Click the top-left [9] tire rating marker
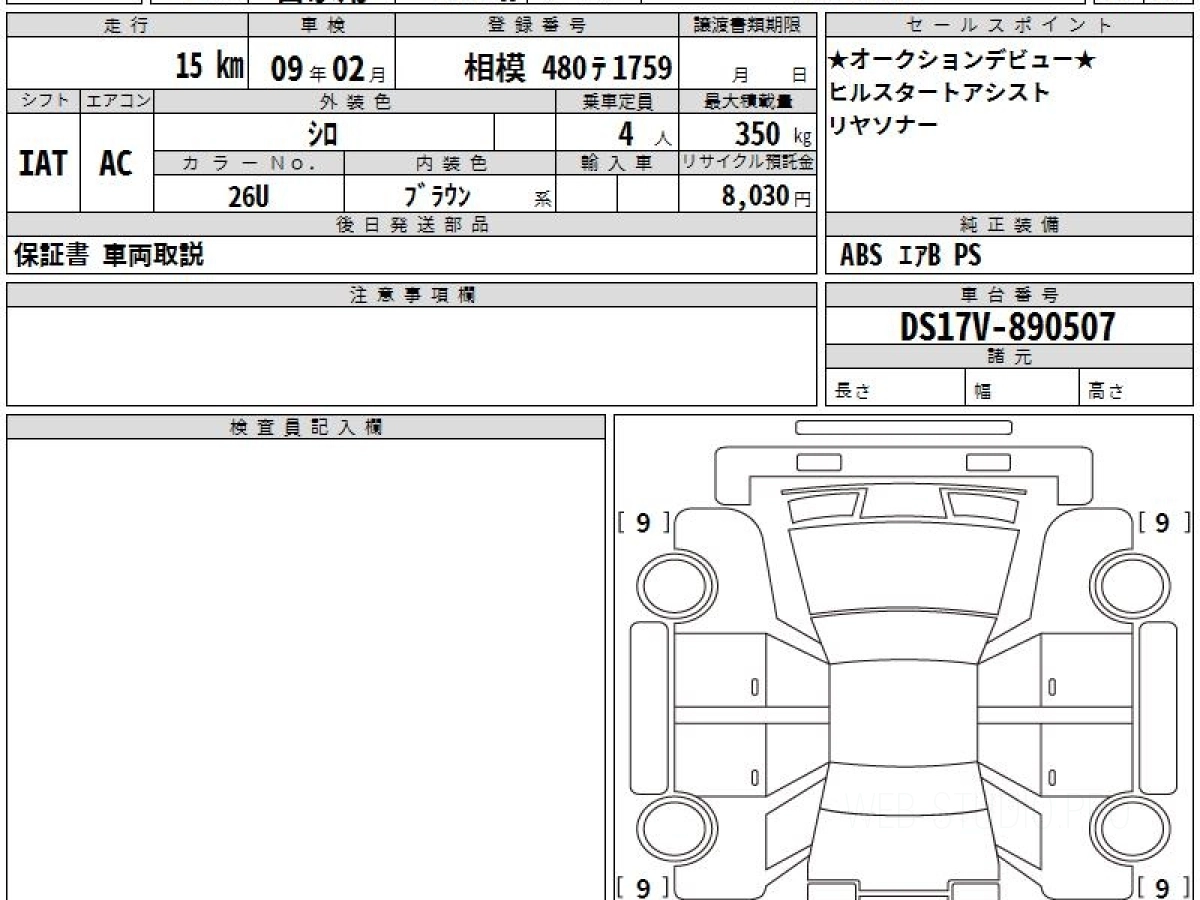Viewport: 1200px width, 900px height. (643, 523)
